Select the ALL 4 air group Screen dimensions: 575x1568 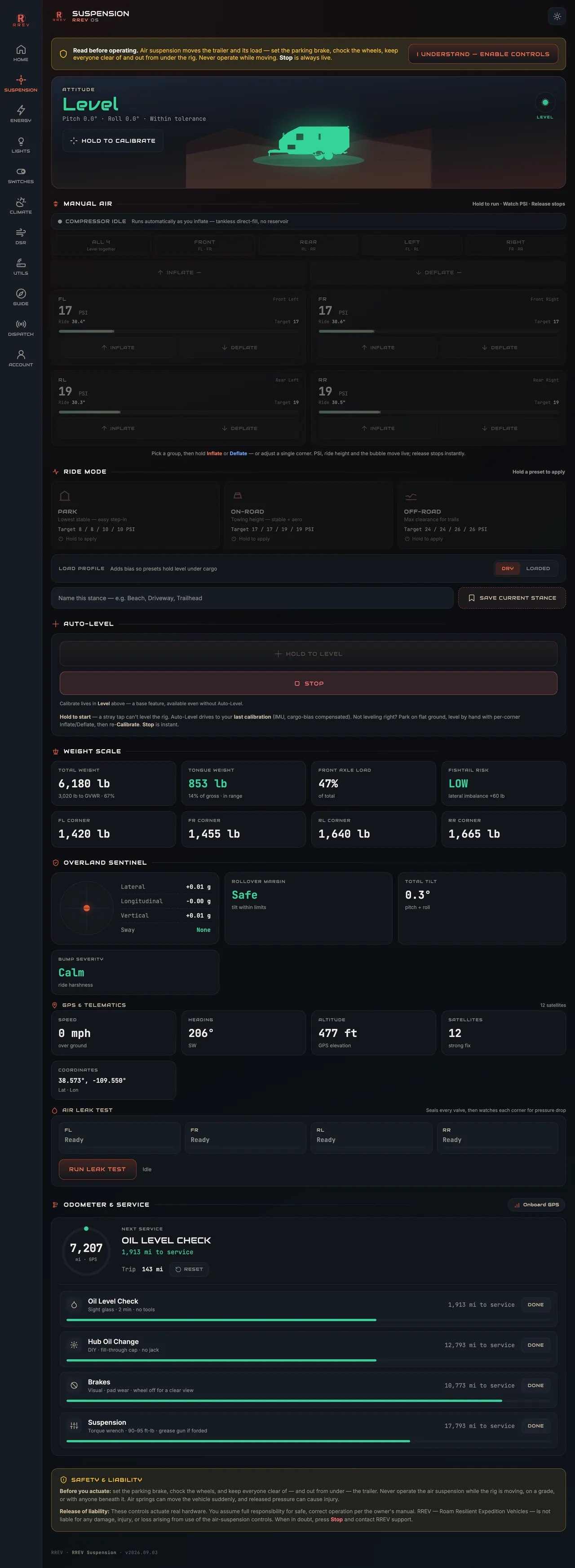click(x=101, y=245)
